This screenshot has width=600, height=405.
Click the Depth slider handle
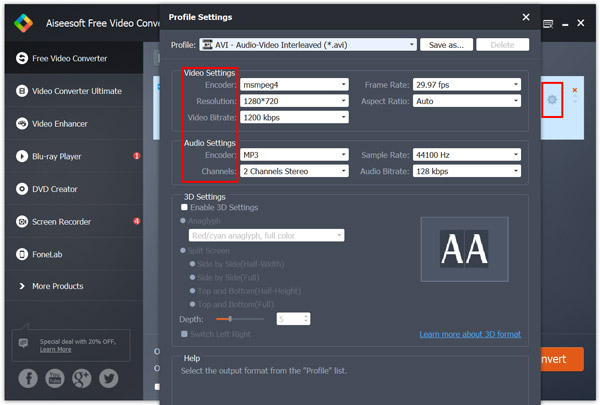[x=230, y=318]
